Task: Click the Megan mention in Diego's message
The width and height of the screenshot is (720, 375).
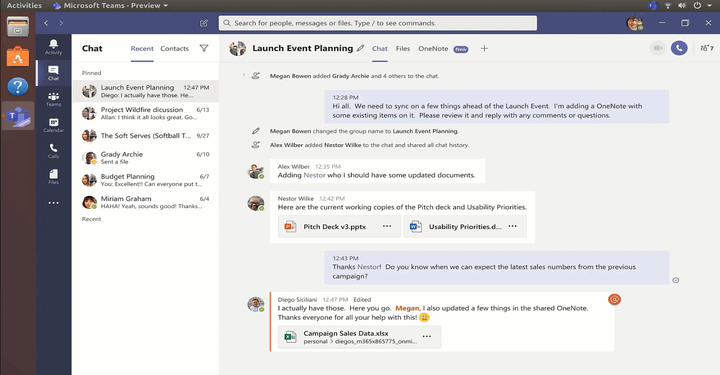Action: point(407,308)
